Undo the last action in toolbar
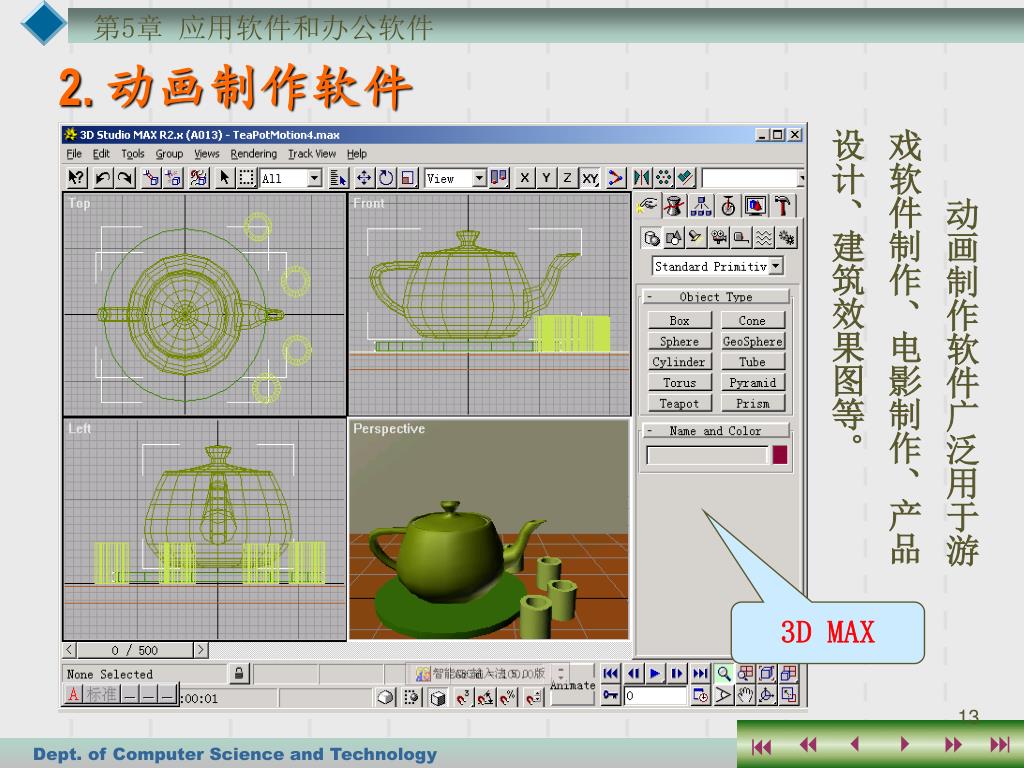 pos(103,178)
